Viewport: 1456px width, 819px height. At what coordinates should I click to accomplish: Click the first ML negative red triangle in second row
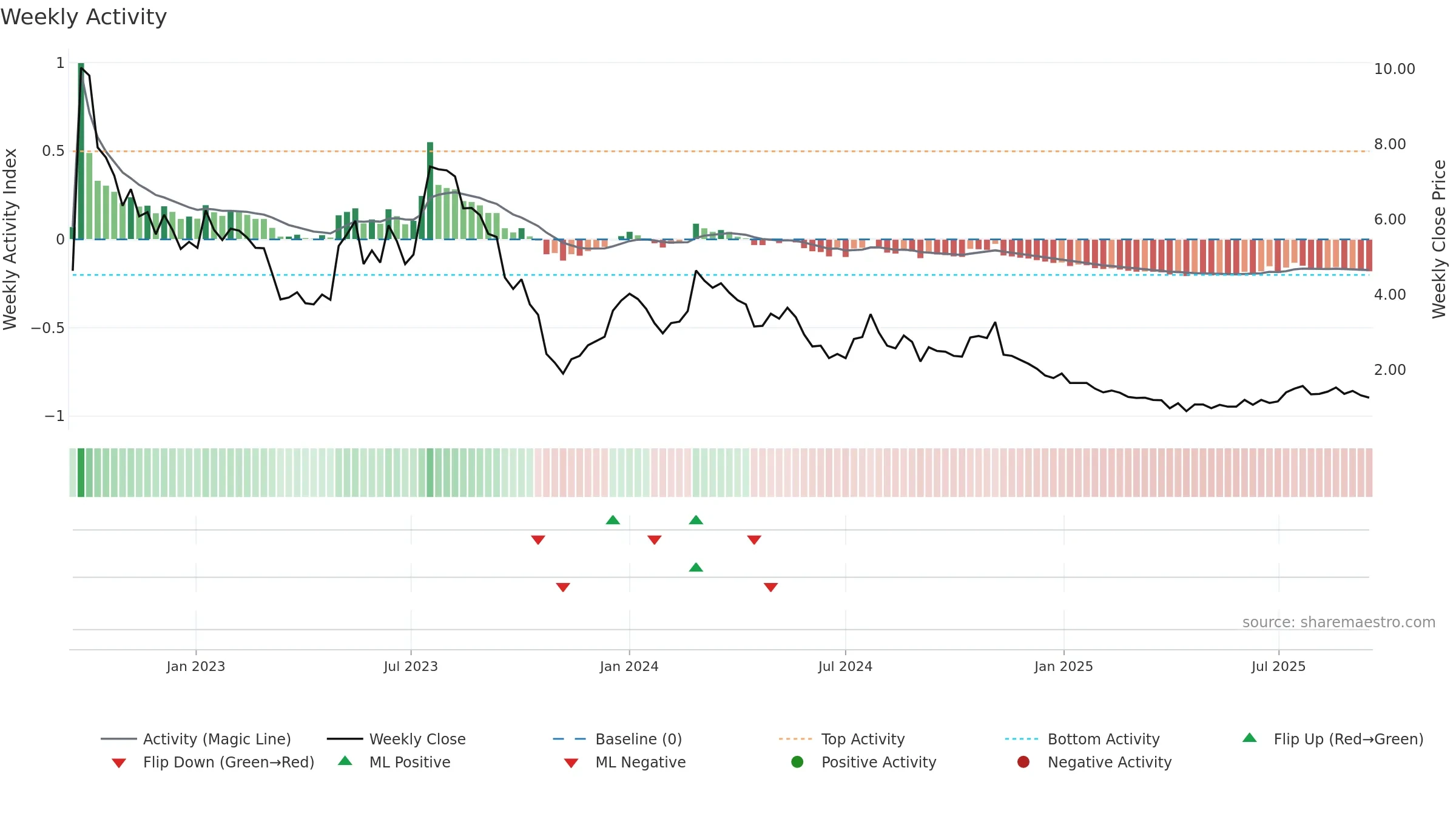(563, 587)
